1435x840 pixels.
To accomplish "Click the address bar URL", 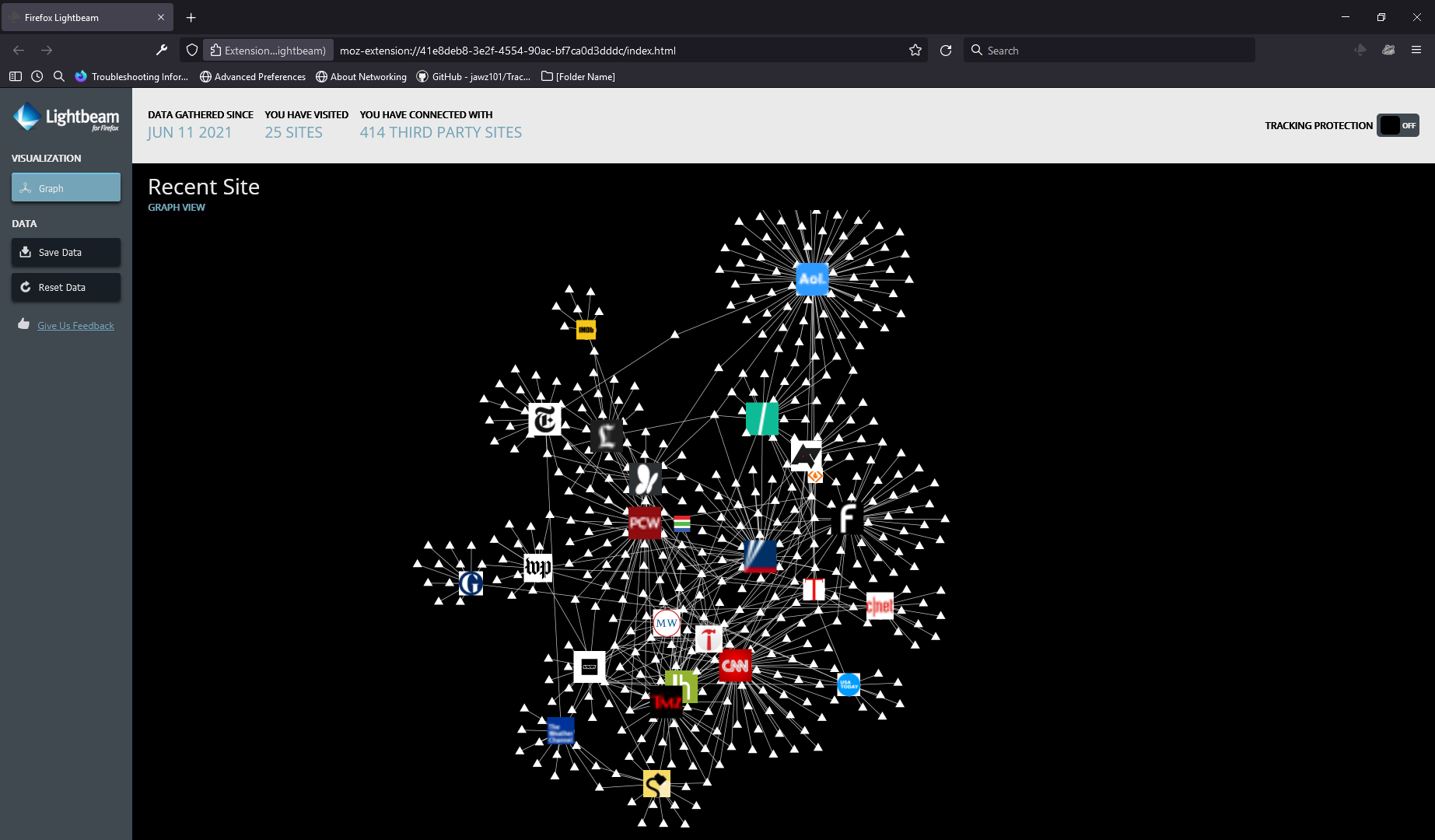I will [x=508, y=51].
